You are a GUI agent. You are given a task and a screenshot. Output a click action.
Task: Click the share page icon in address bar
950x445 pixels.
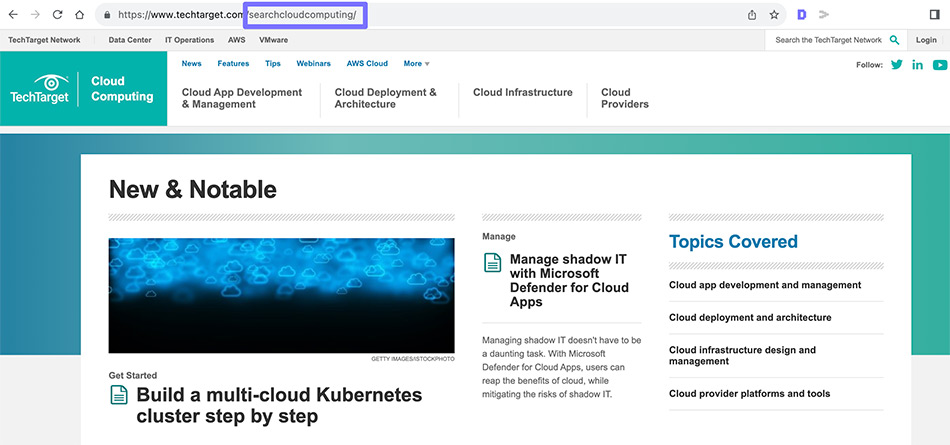click(752, 15)
